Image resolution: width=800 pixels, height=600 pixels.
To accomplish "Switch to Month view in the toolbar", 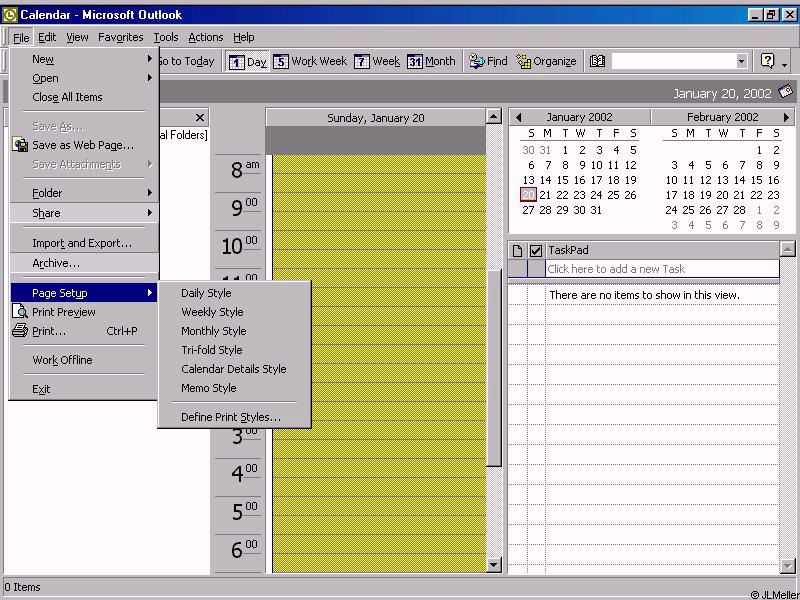I will tap(431, 61).
